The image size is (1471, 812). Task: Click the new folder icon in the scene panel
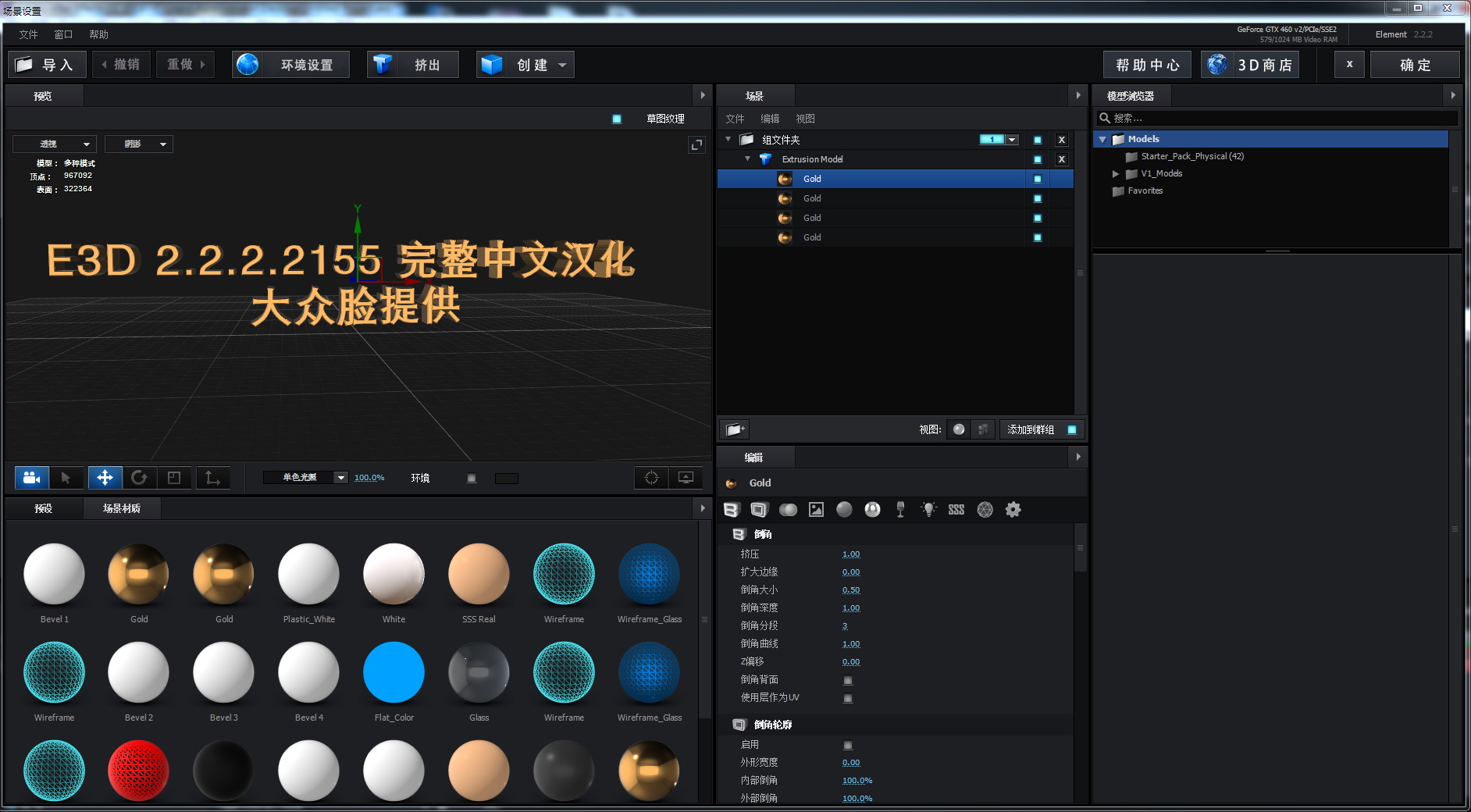tap(734, 429)
